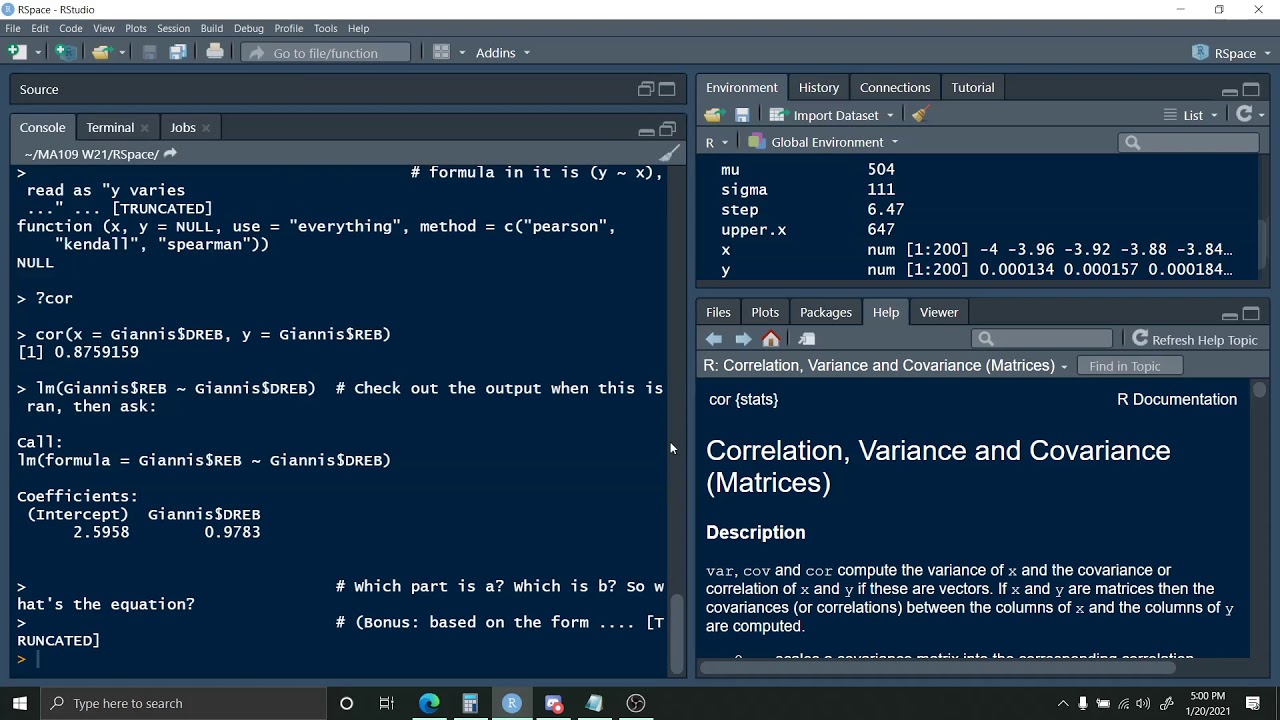
Task: Open the Plots menu
Action: tap(136, 28)
